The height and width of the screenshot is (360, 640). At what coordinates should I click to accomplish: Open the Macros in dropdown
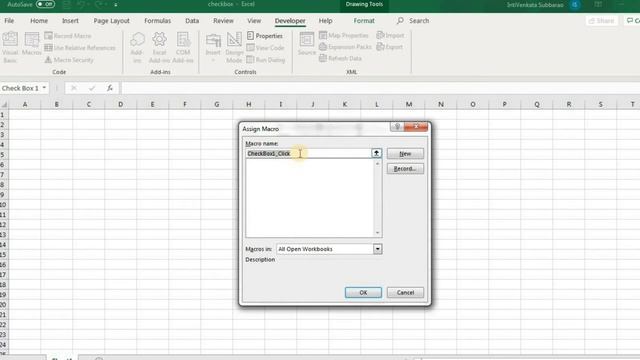click(378, 249)
